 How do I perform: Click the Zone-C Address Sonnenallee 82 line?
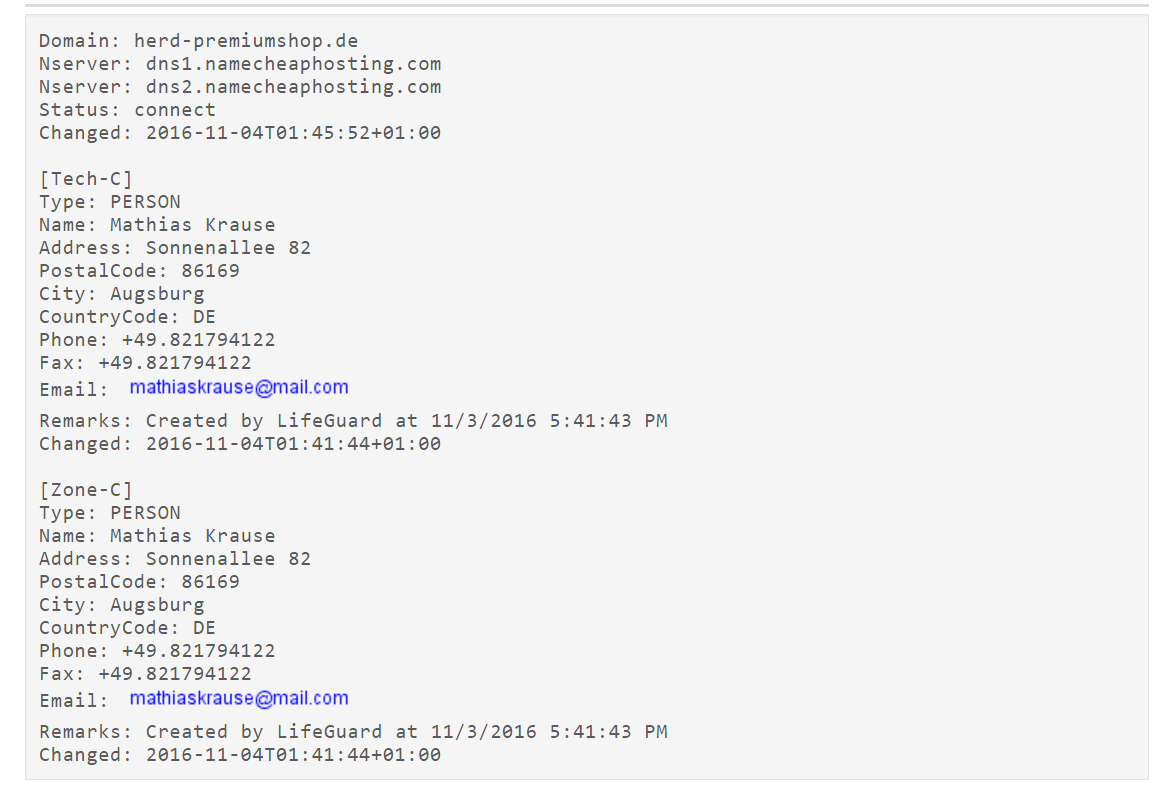(x=175, y=559)
